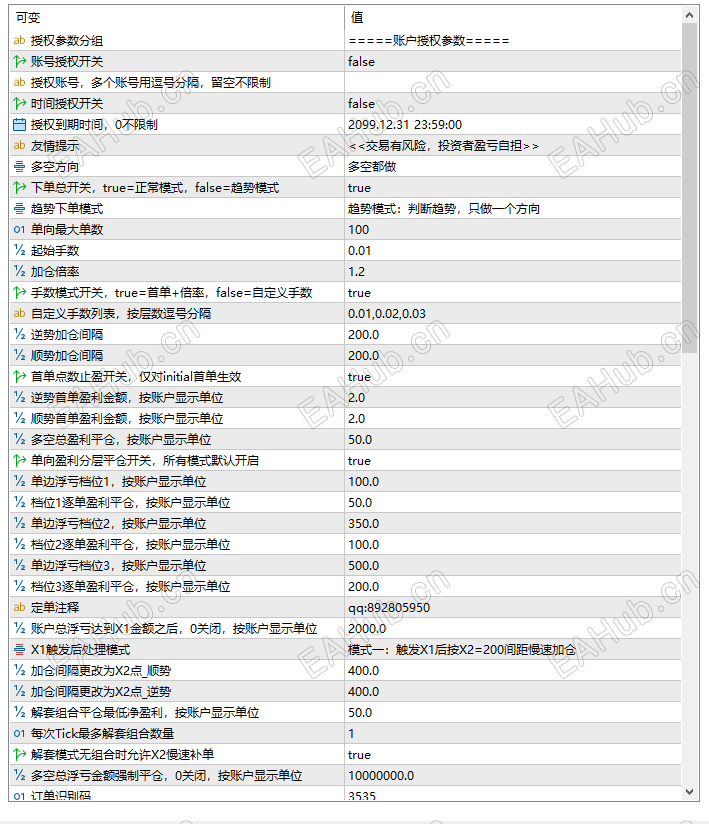Image resolution: width=709 pixels, height=824 pixels.
Task: Click the string icon beside 定单注释
Action: coord(19,607)
